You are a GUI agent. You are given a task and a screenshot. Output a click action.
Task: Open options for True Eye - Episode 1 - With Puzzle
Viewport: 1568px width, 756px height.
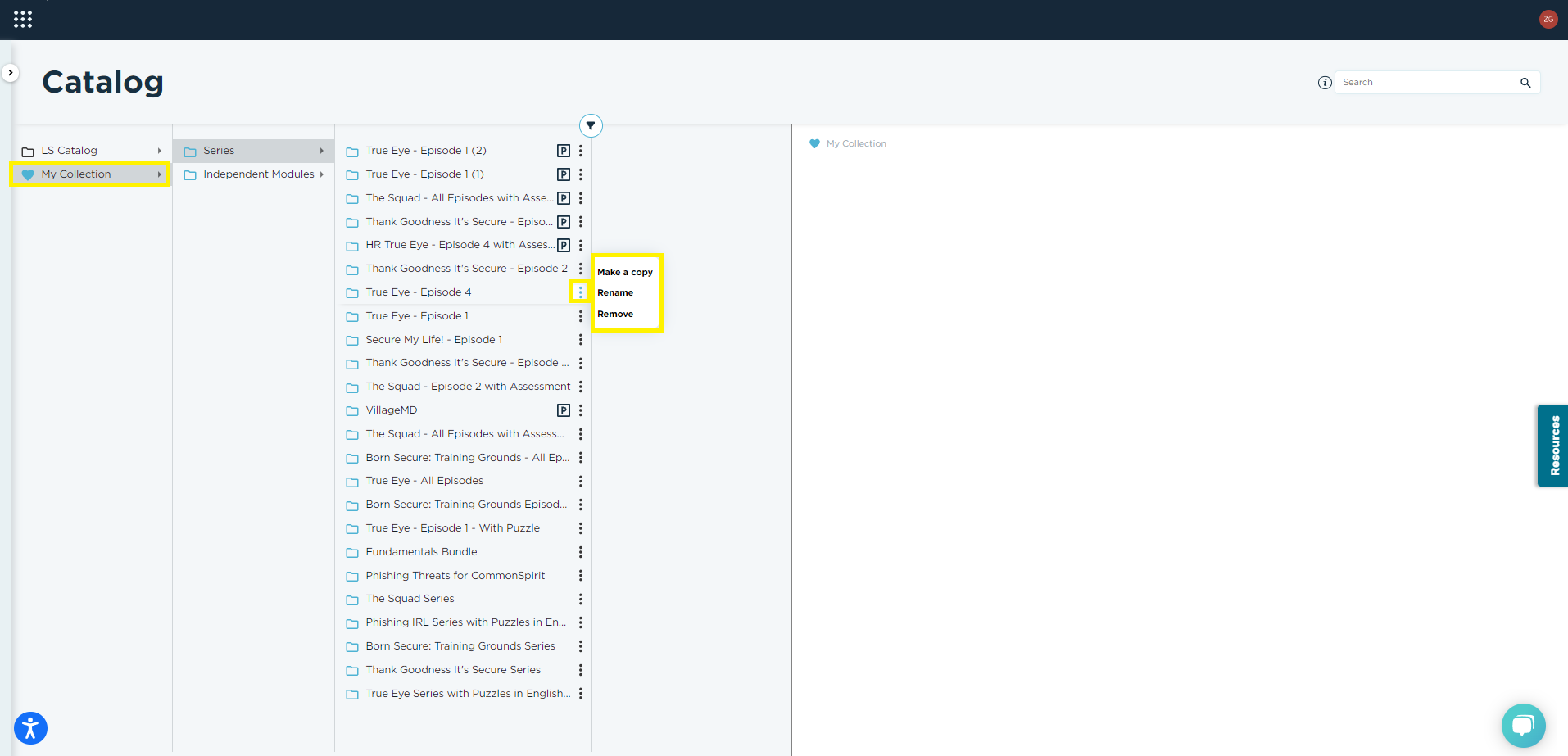[580, 528]
